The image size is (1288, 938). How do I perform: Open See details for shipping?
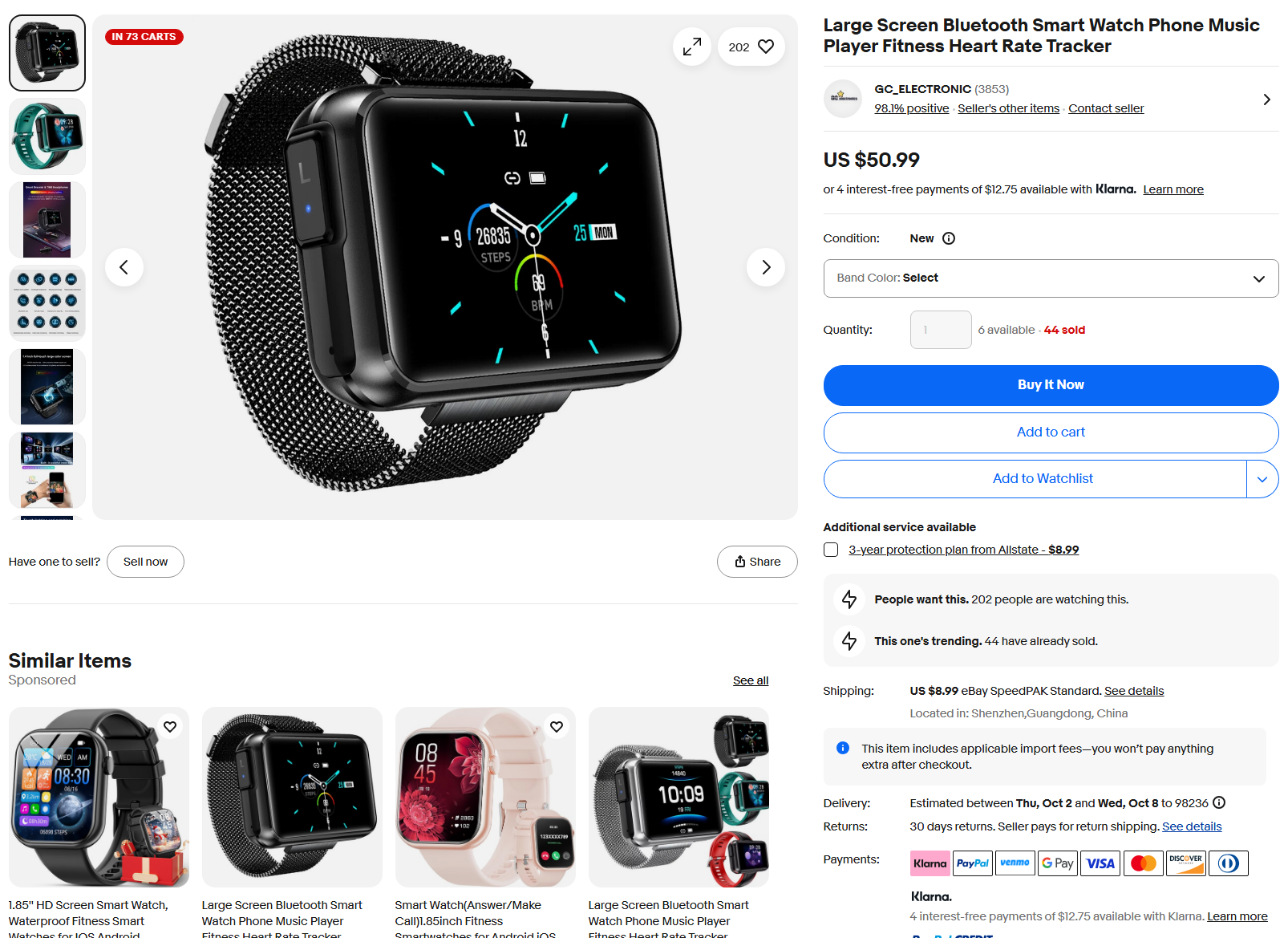tap(1133, 691)
